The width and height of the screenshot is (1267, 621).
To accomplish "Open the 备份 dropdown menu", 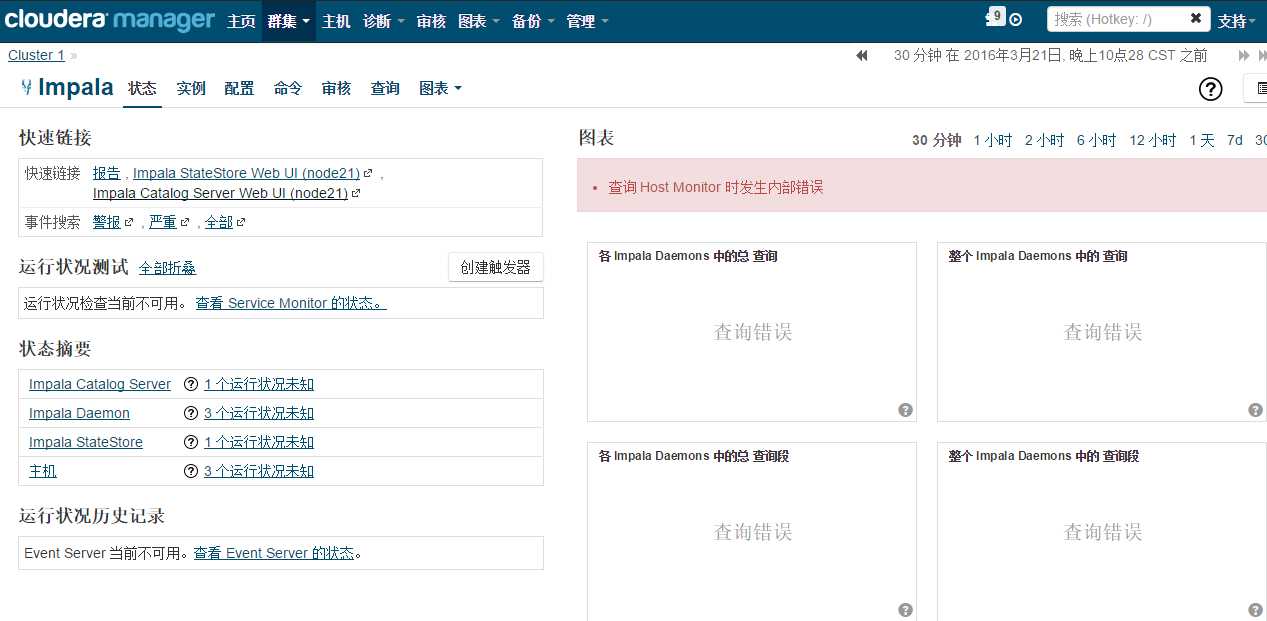I will [533, 21].
